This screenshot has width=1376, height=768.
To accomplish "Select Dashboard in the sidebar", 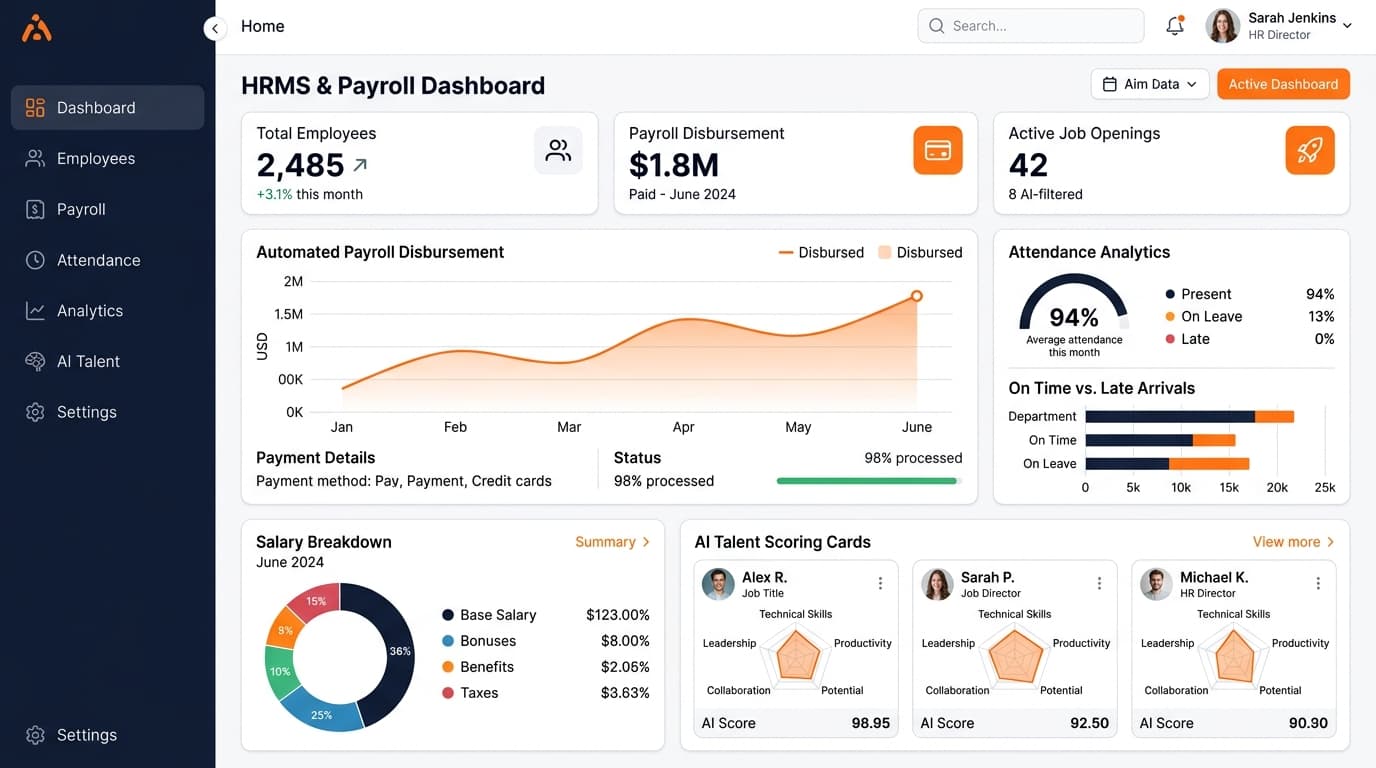I will click(108, 107).
